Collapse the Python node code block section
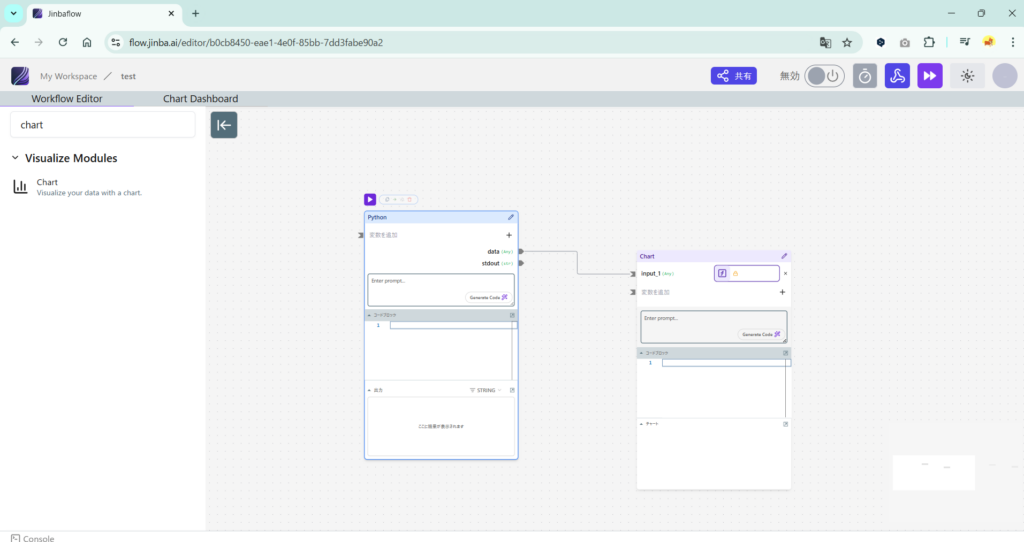Screen dimensions: 1024x542 (x=370, y=315)
